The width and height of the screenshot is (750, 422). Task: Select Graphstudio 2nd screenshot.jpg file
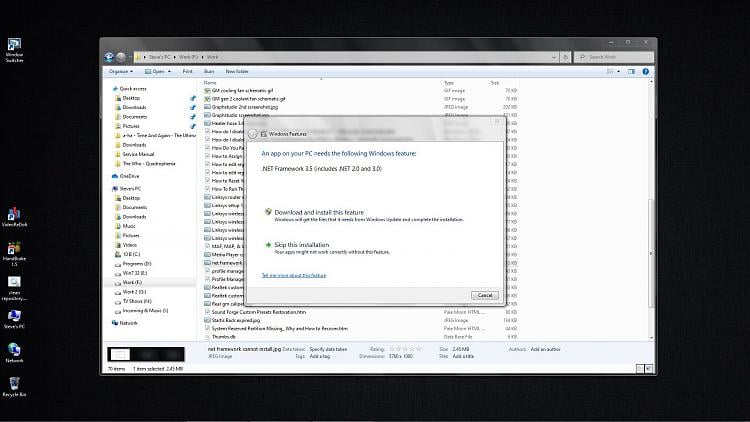point(244,107)
